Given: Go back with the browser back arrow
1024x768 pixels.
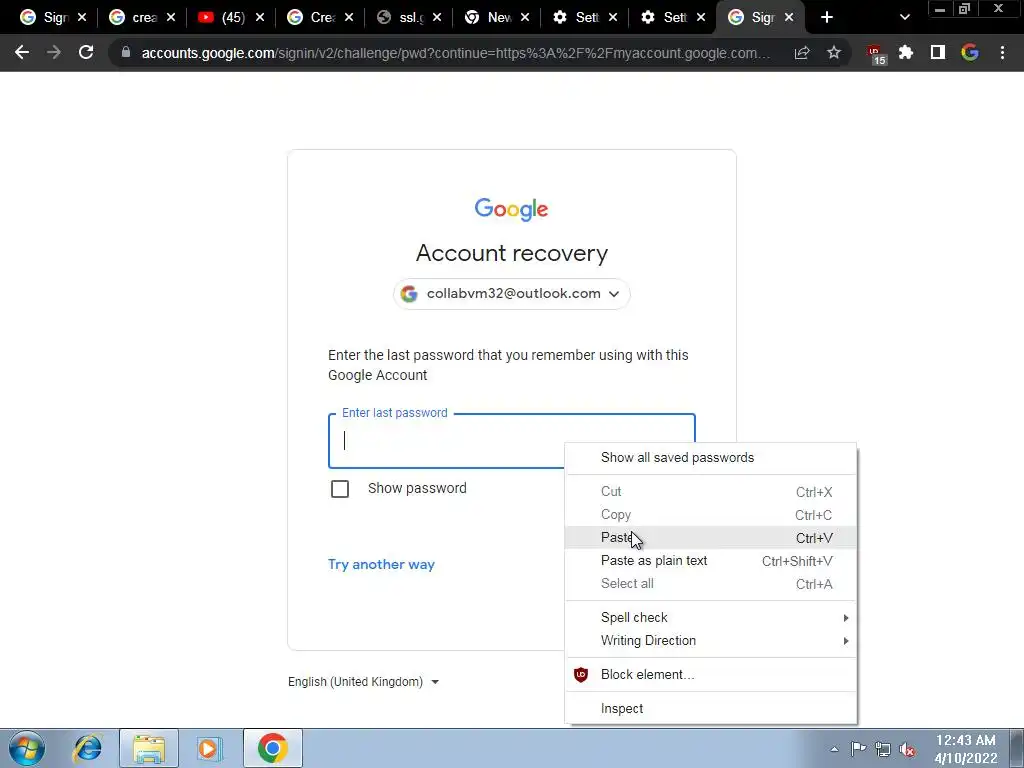Looking at the screenshot, I should [x=22, y=52].
